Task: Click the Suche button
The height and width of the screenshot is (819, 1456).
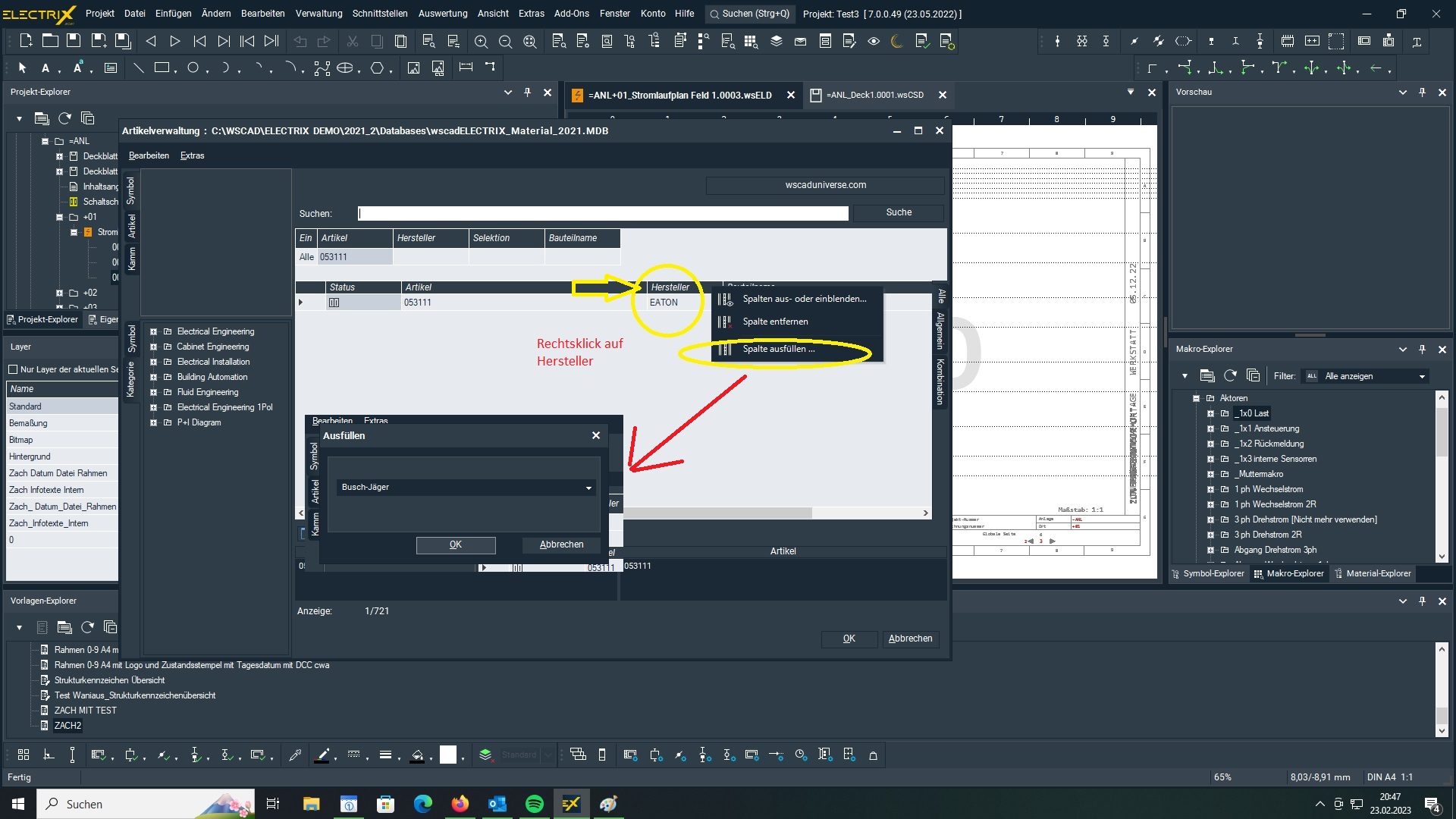Action: (x=899, y=212)
